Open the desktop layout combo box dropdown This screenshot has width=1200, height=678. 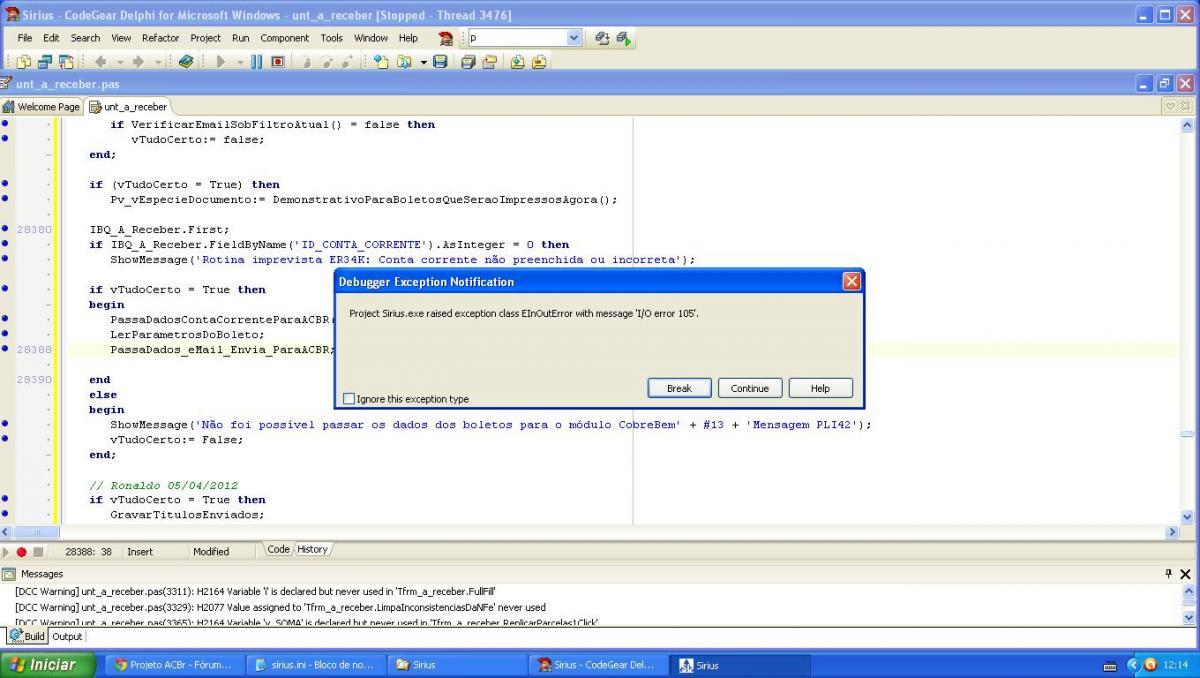click(574, 38)
